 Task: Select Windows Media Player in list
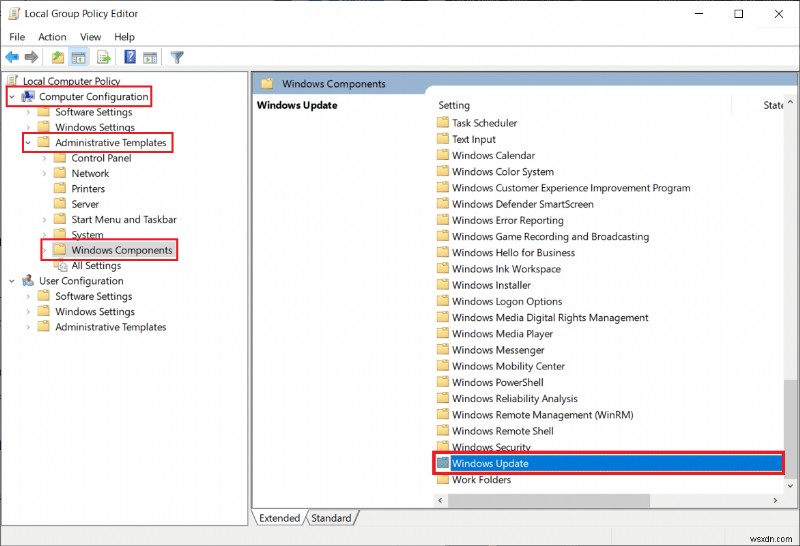coord(502,334)
